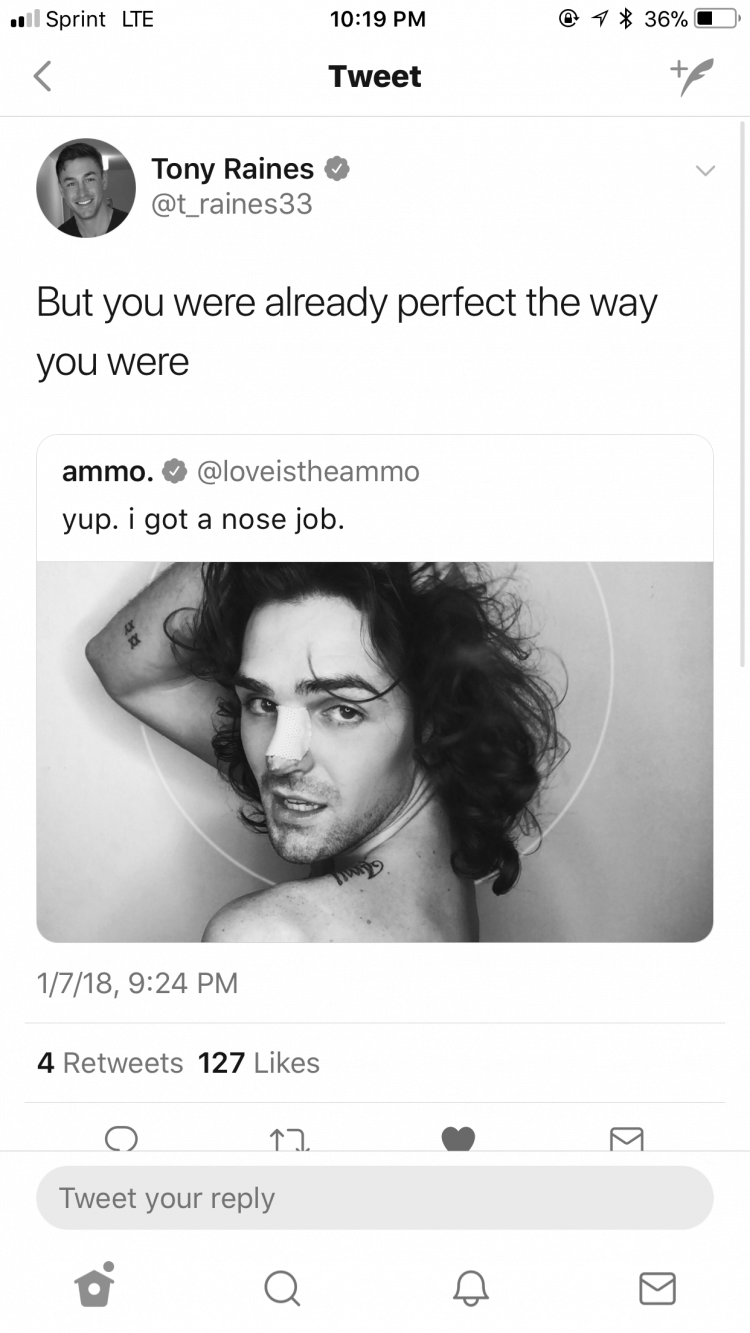Open the quoted tweet photo
Screen dimensions: 750x1333
click(375, 751)
